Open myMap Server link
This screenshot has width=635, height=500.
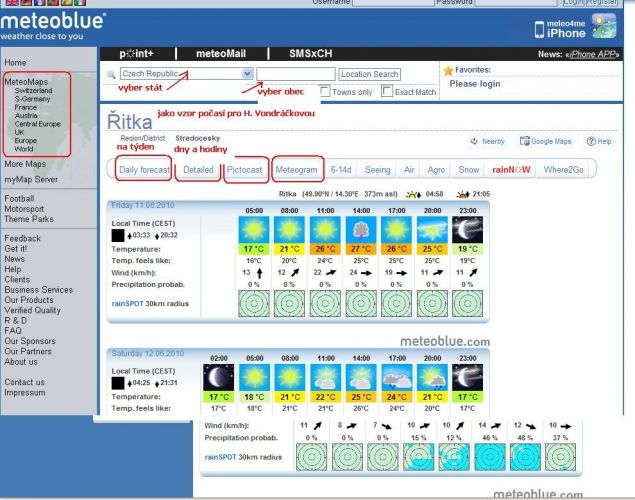(x=31, y=179)
